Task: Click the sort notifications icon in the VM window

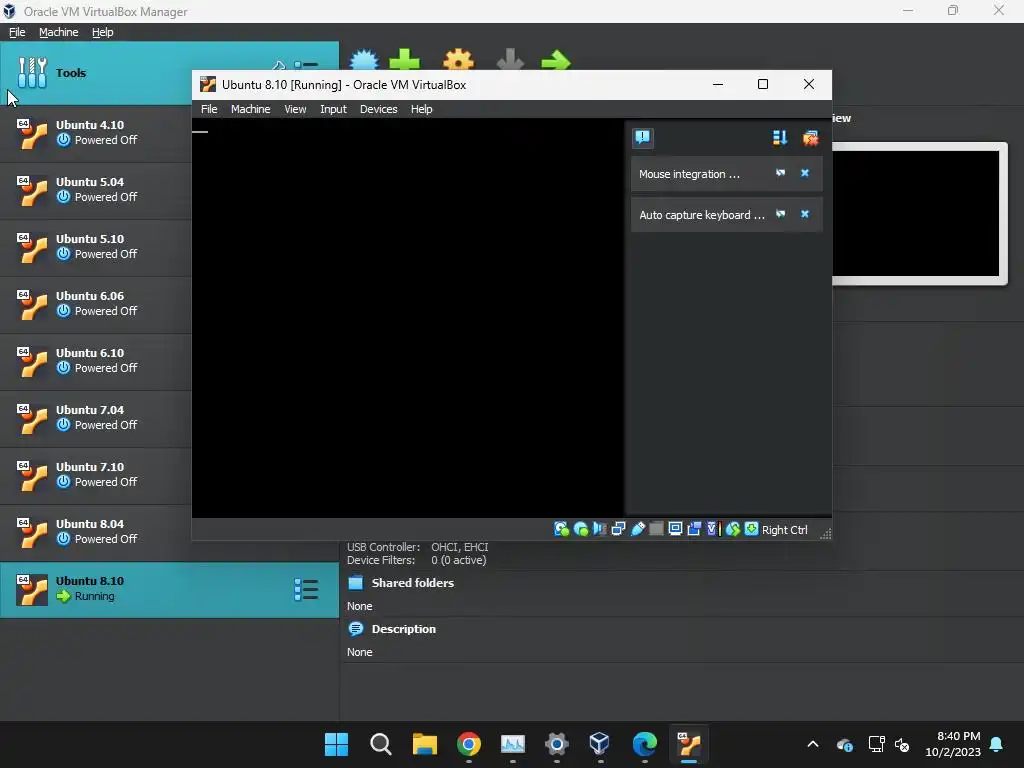Action: [780, 138]
